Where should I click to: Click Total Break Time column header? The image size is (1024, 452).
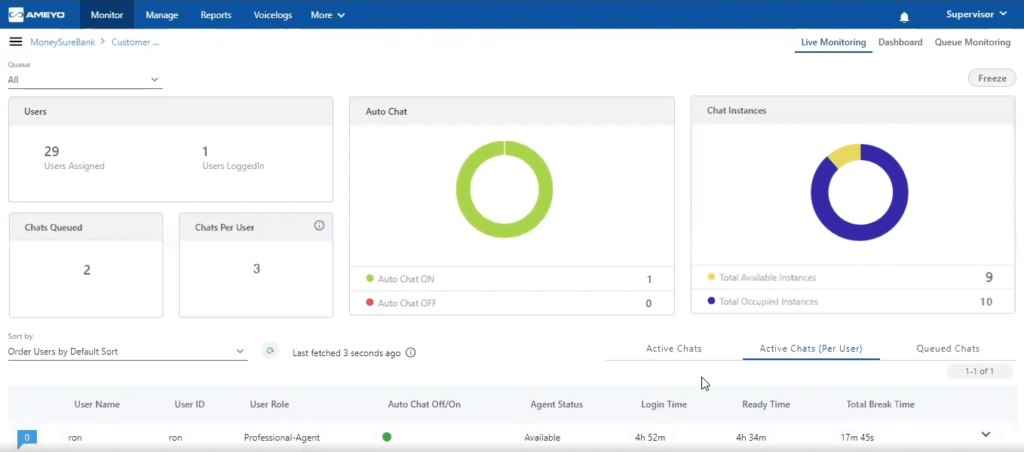click(x=880, y=404)
